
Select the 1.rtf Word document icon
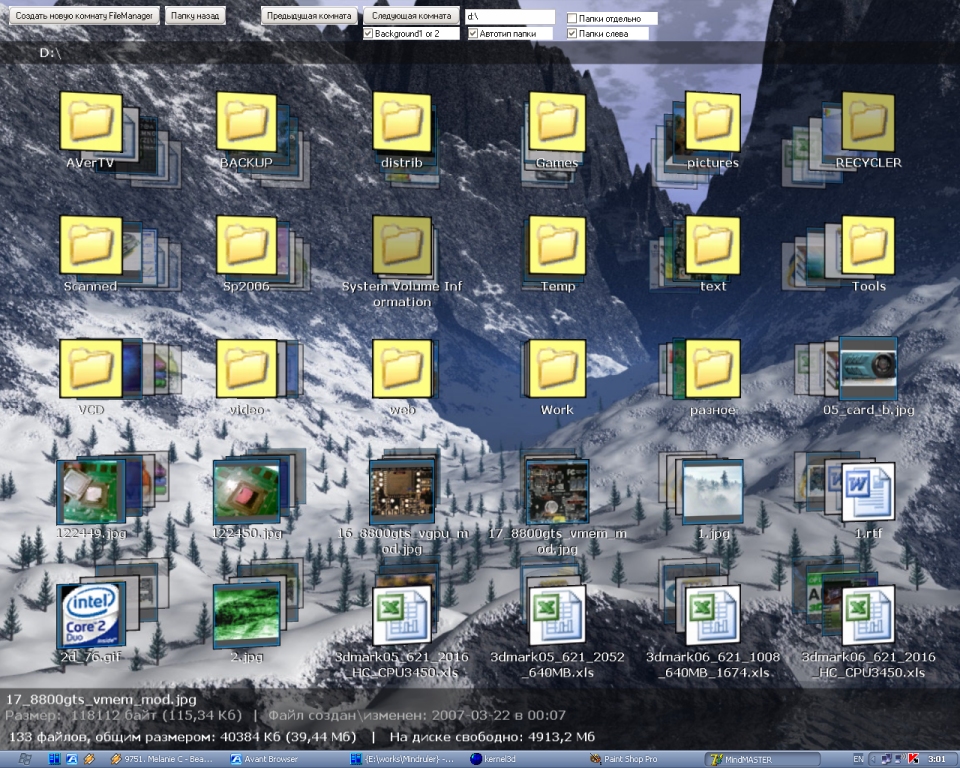click(x=868, y=492)
